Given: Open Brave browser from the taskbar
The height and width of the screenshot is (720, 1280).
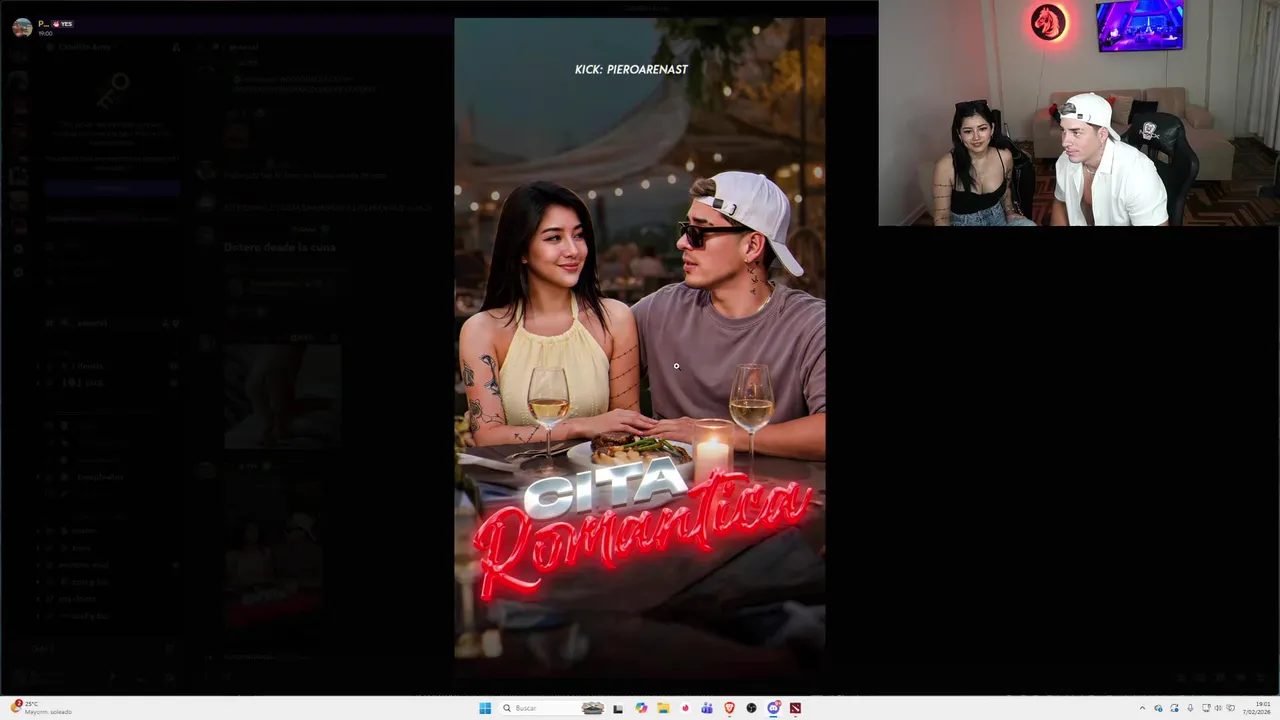Looking at the screenshot, I should tap(729, 708).
